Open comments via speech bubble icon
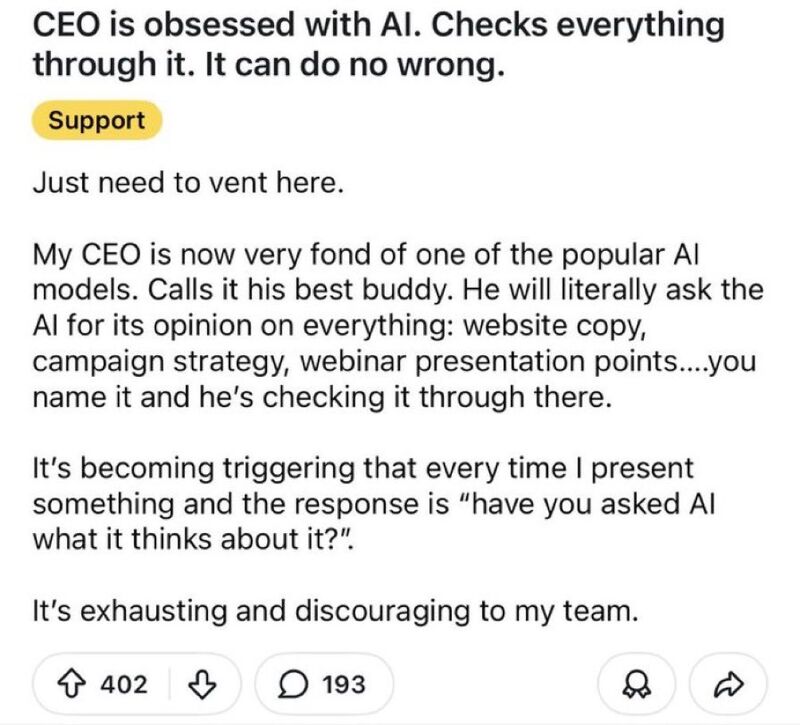The height and width of the screenshot is (725, 800). pyautogui.click(x=297, y=684)
